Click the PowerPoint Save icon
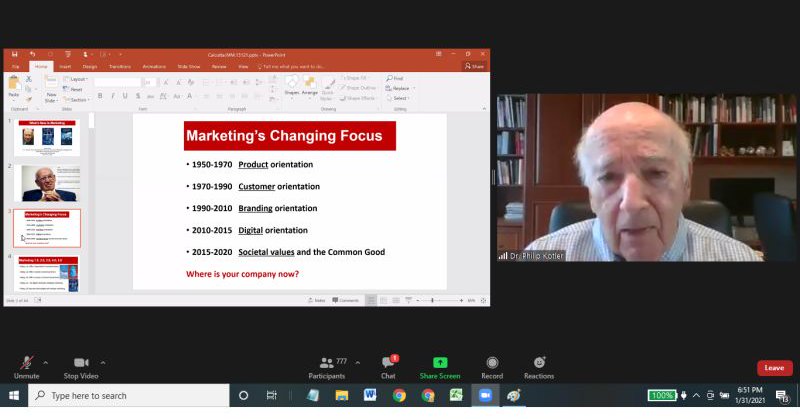This screenshot has width=800, height=419. click(x=15, y=54)
